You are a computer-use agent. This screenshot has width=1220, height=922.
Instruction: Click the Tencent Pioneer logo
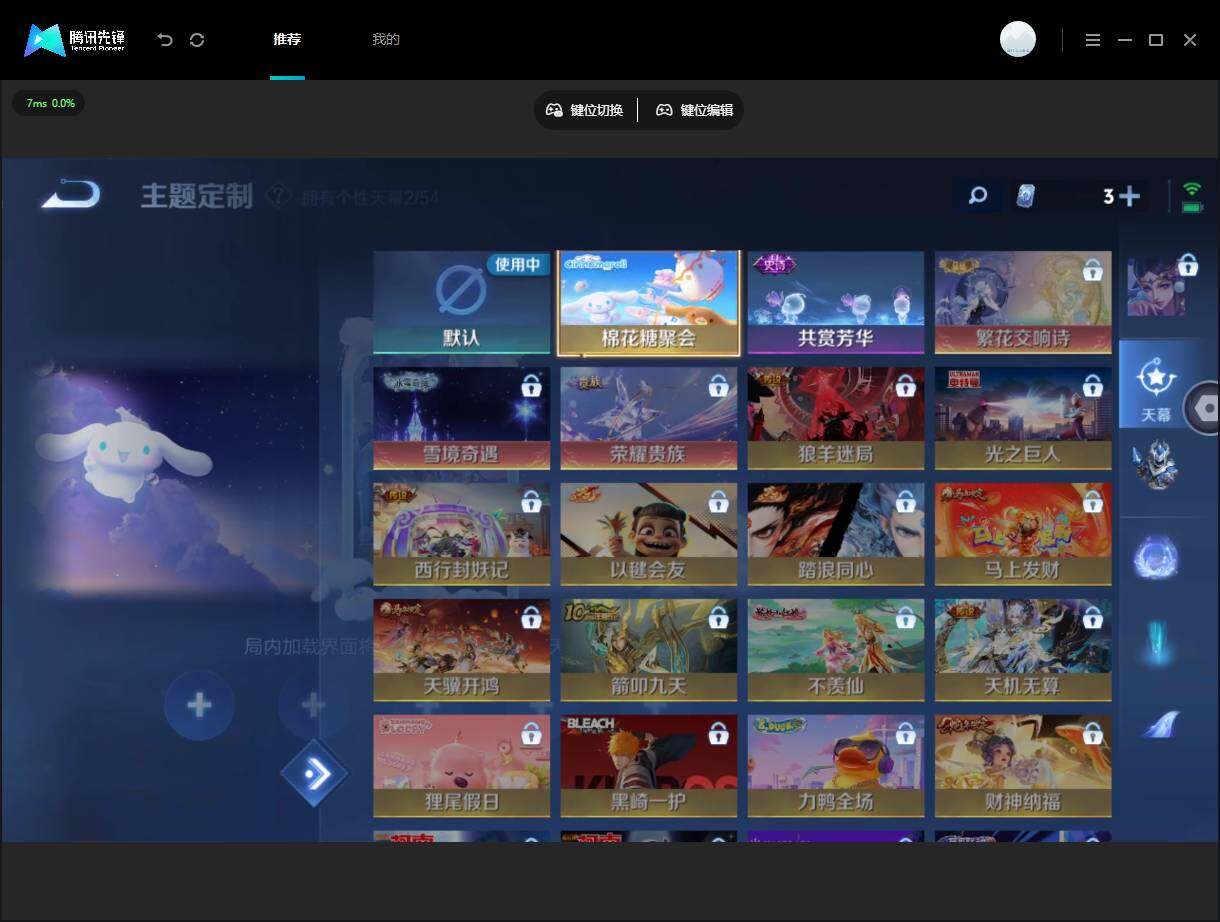(x=75, y=40)
